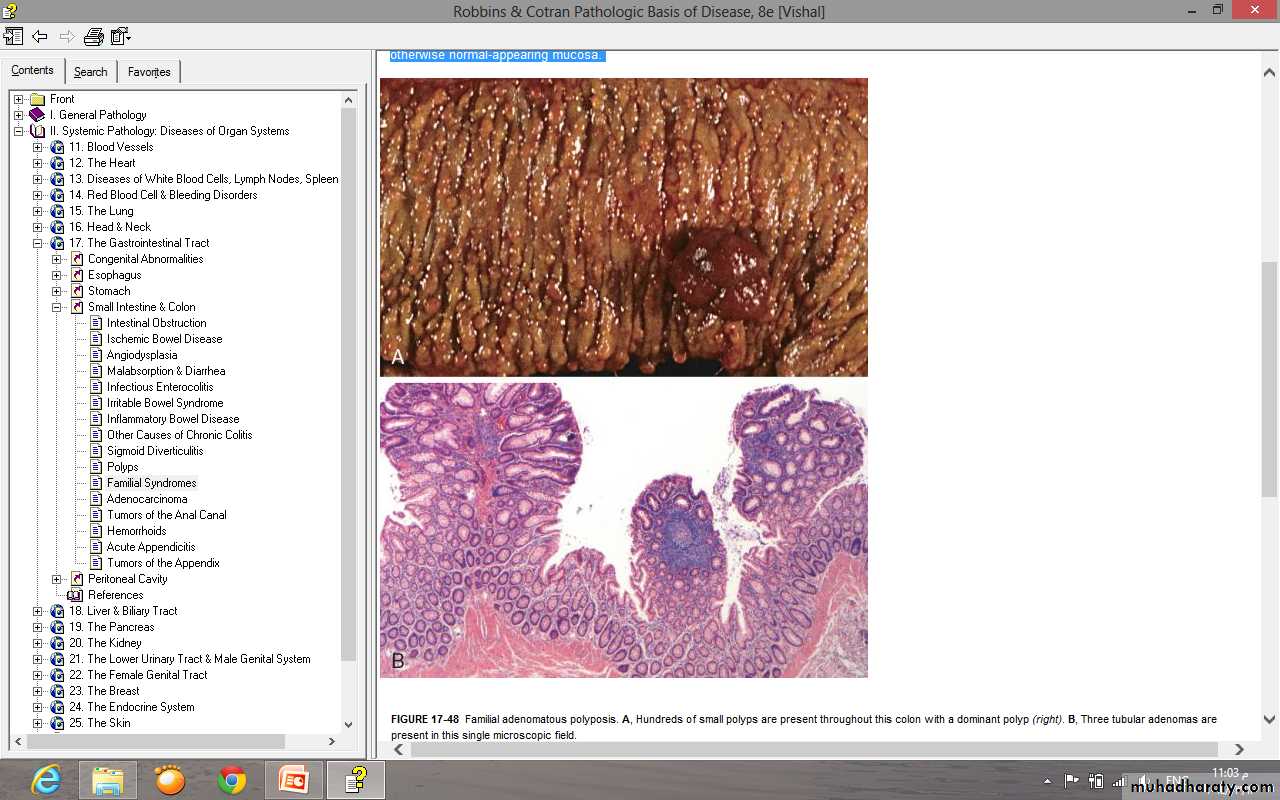Viewport: 1280px width, 800px height.
Task: Expand the Peritoneal Cavity node
Action: [x=57, y=579]
